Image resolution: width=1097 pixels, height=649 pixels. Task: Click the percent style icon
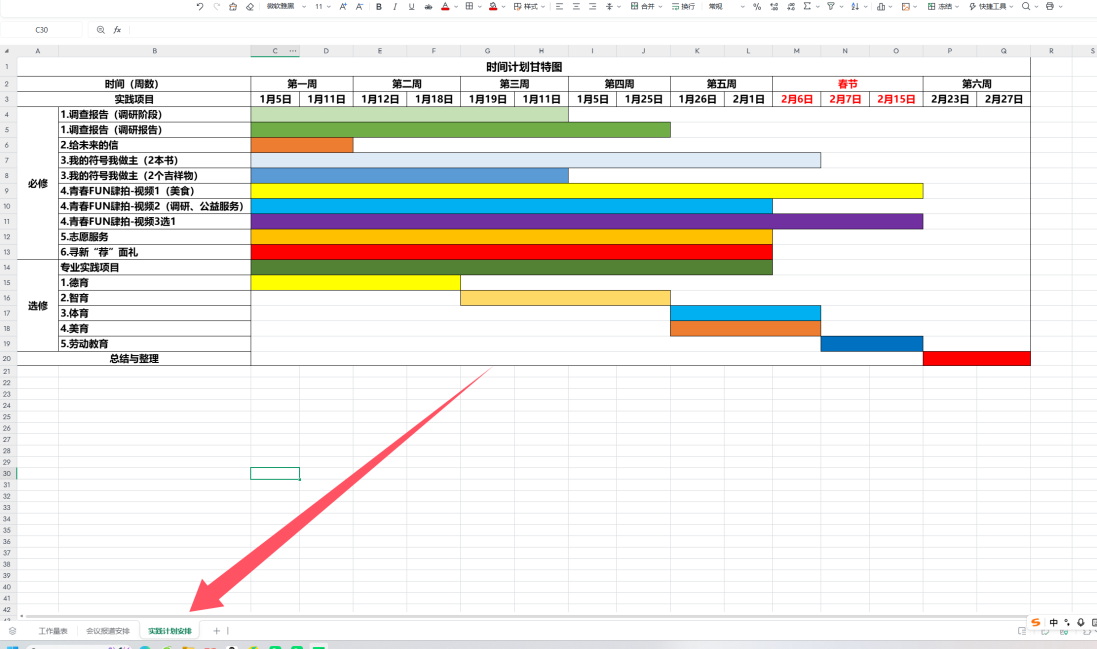click(x=757, y=7)
